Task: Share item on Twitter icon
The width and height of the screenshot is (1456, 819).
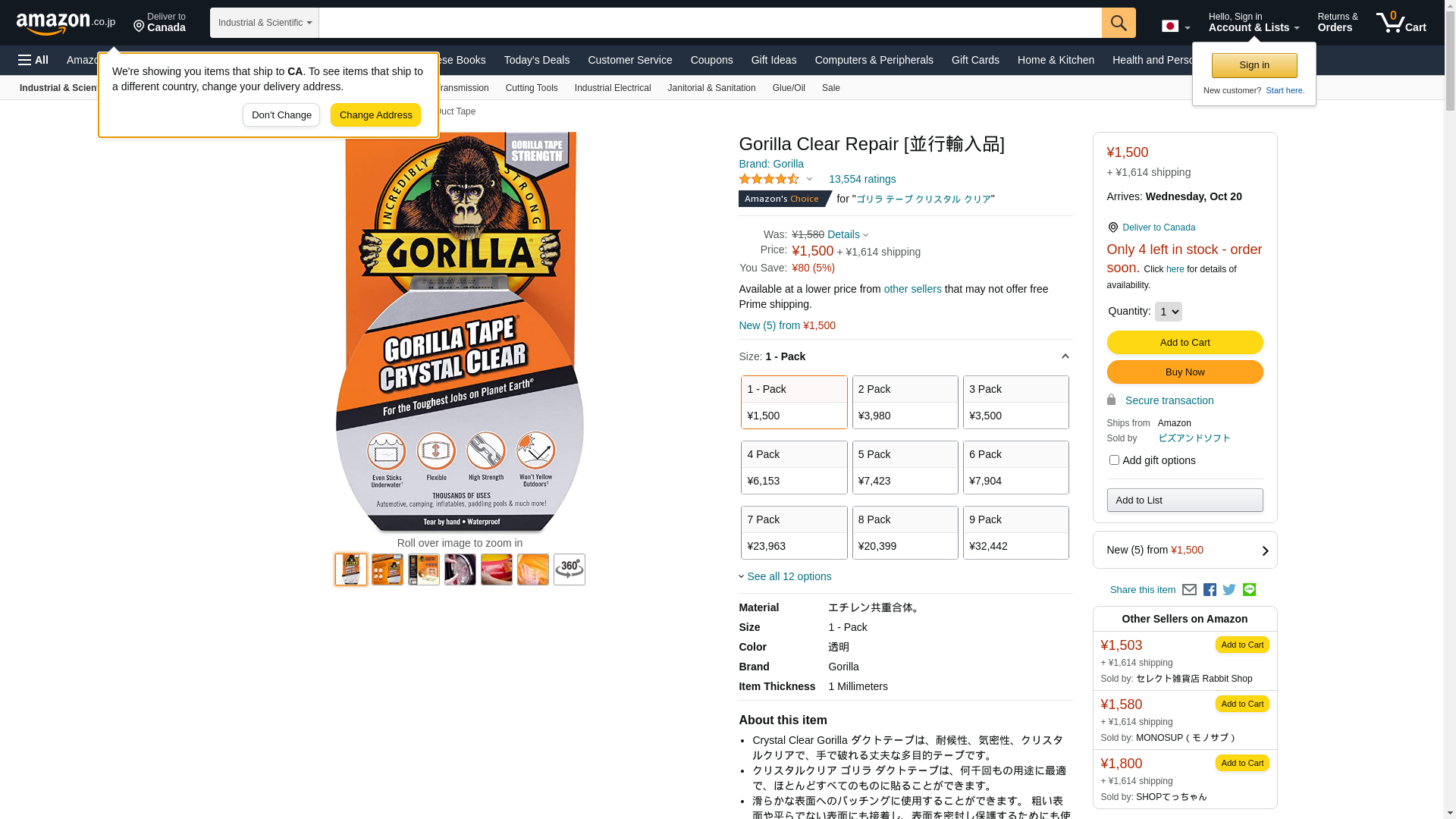Action: click(x=1229, y=590)
